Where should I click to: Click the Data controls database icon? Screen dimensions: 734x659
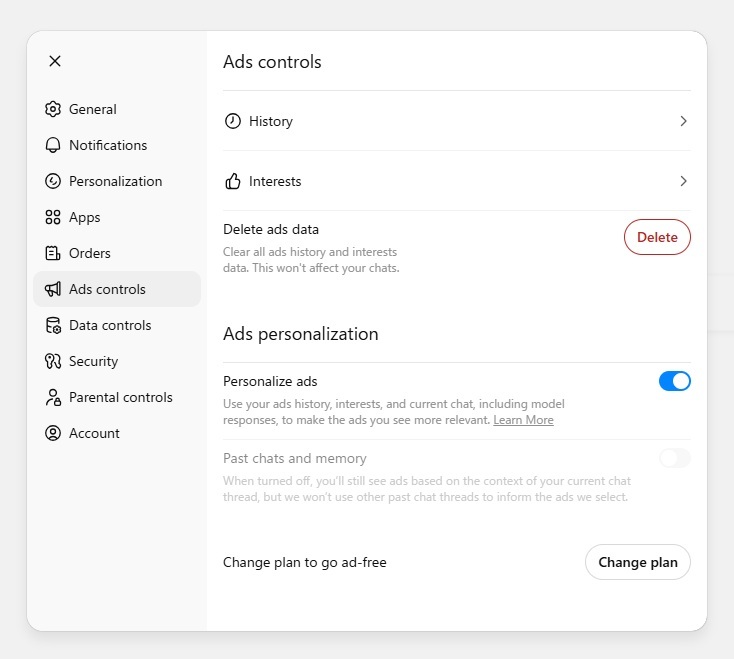tap(53, 325)
